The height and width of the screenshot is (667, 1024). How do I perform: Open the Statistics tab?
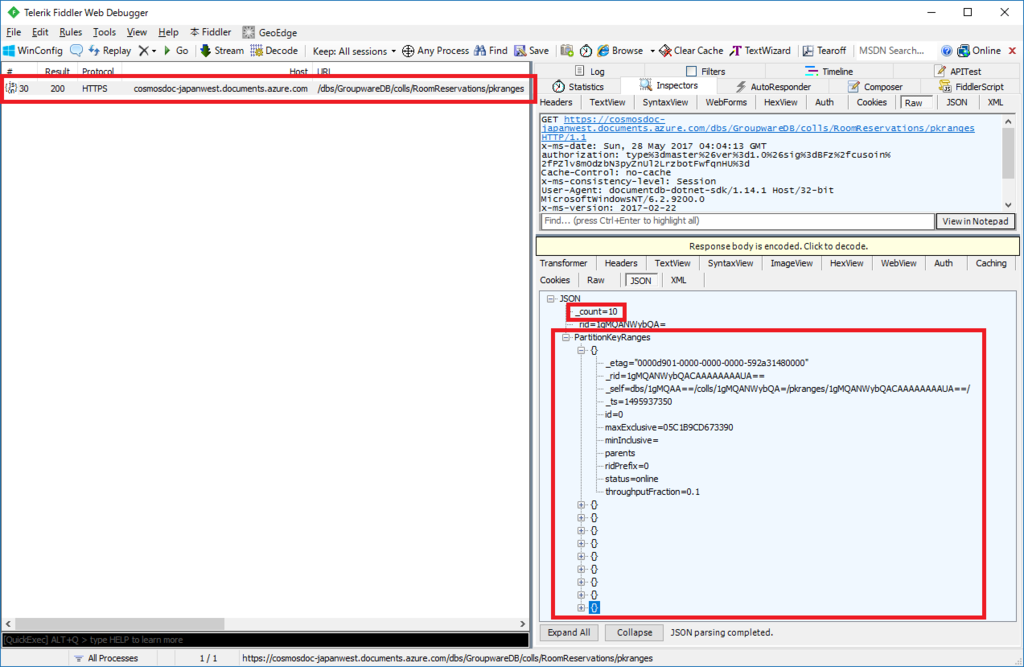[578, 86]
